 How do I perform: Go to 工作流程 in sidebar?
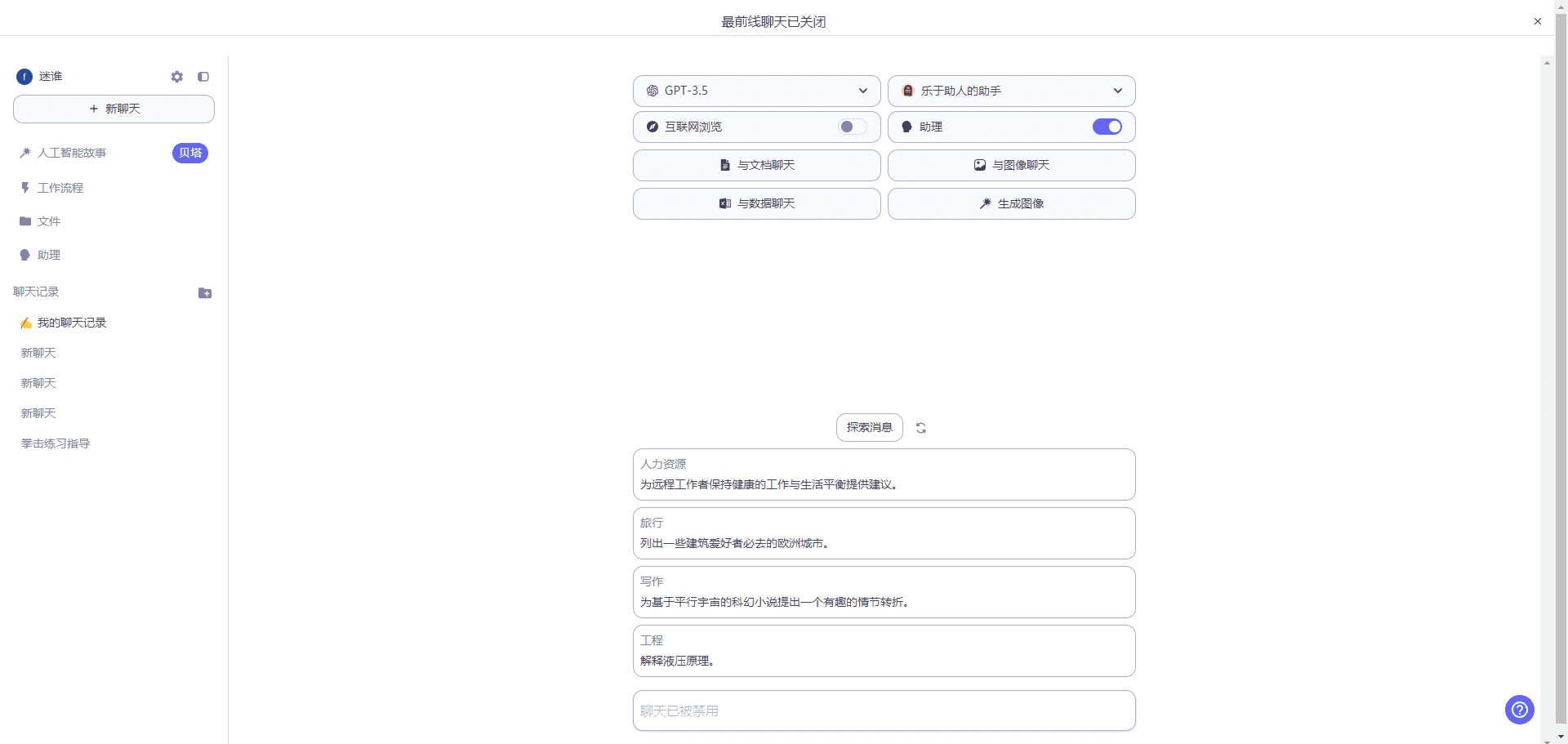(60, 188)
